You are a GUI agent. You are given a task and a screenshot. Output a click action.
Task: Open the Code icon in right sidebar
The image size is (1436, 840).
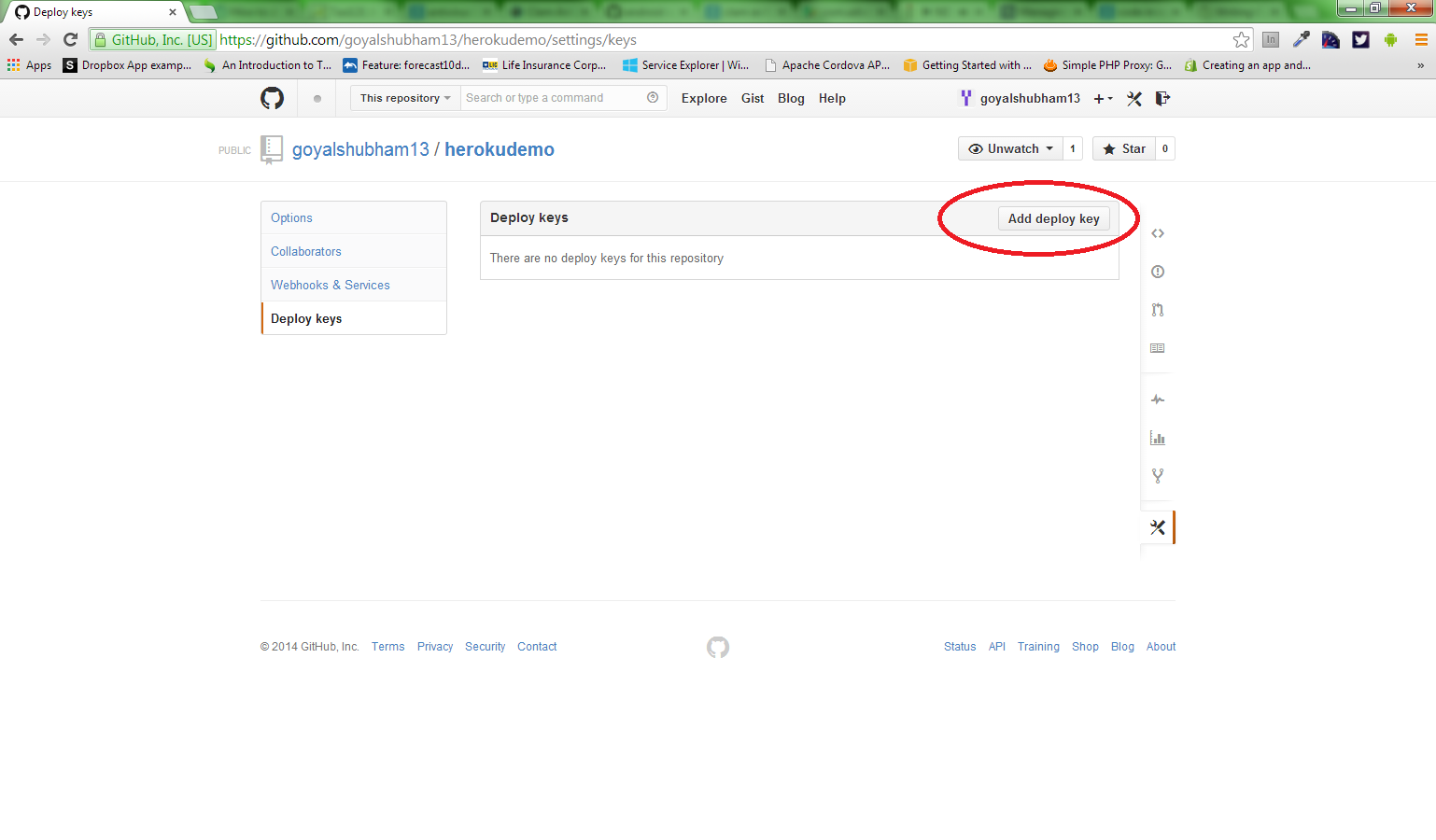[x=1158, y=233]
